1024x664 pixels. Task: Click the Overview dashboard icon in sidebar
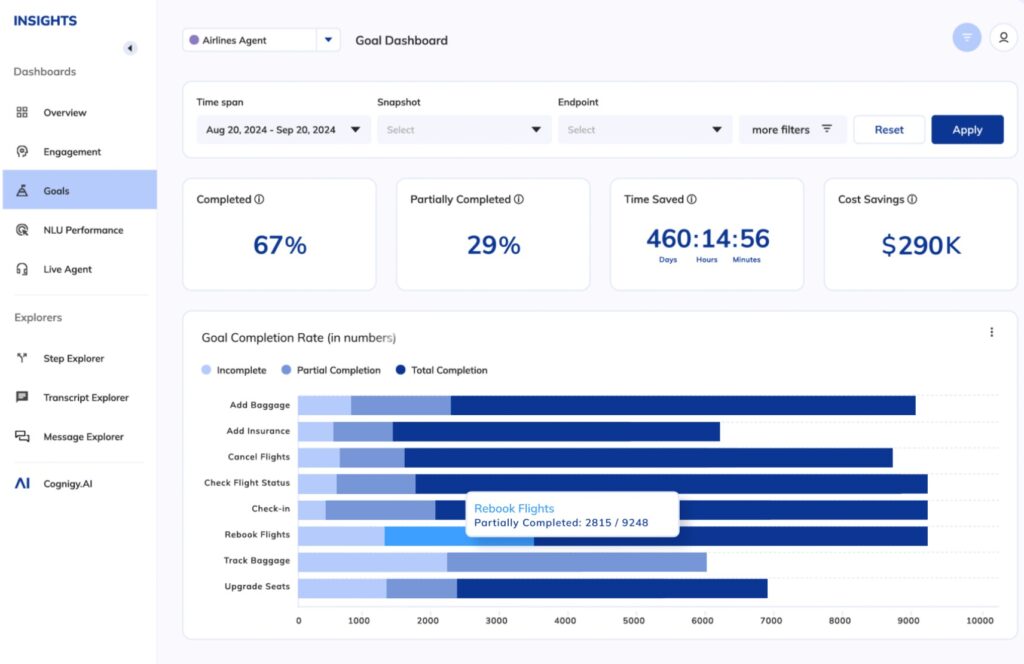tap(22, 113)
